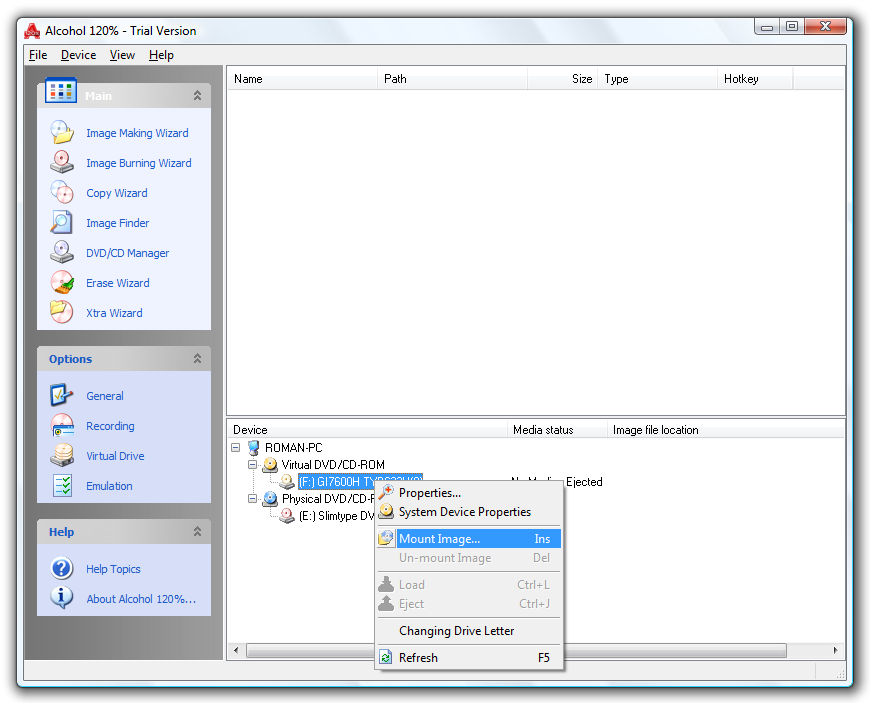Viewport: 870px width, 703px height.
Task: Click the About Alcohol 120% info icon
Action: pyautogui.click(x=62, y=598)
